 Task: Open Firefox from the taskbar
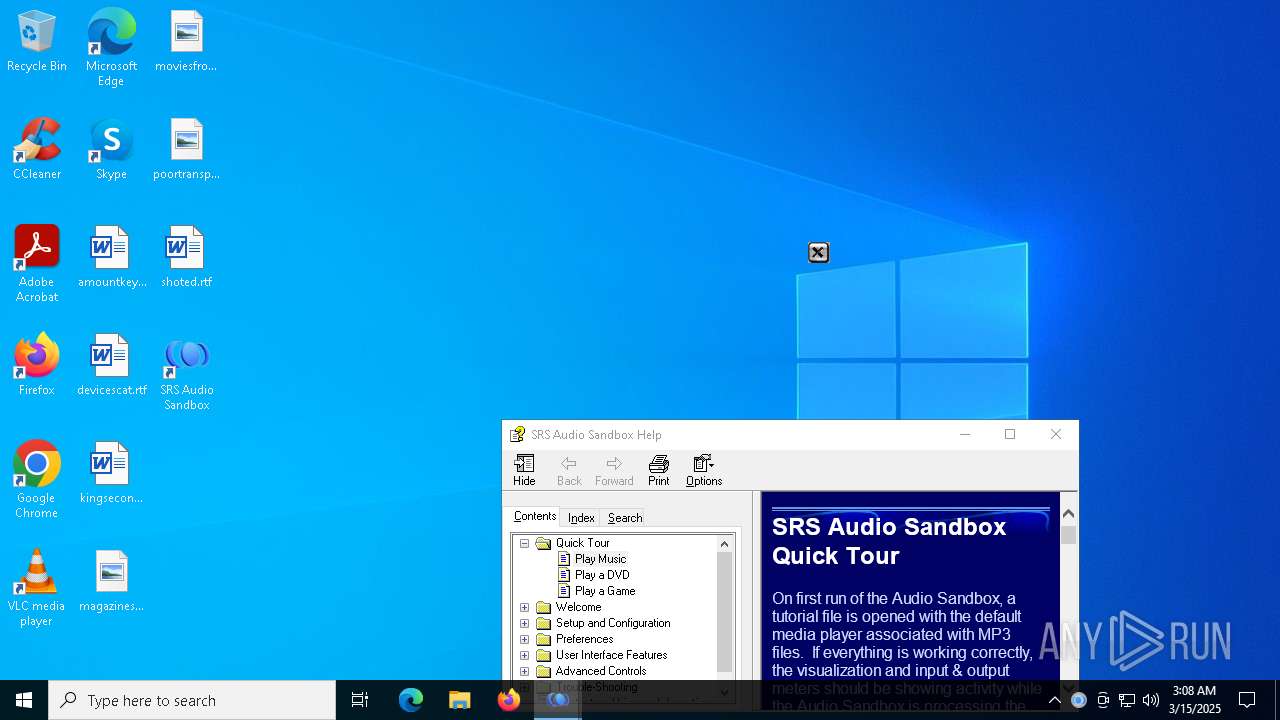(x=509, y=700)
